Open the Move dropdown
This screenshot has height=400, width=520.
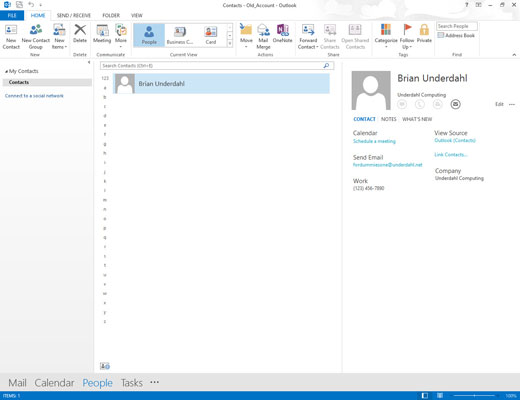pos(246,36)
